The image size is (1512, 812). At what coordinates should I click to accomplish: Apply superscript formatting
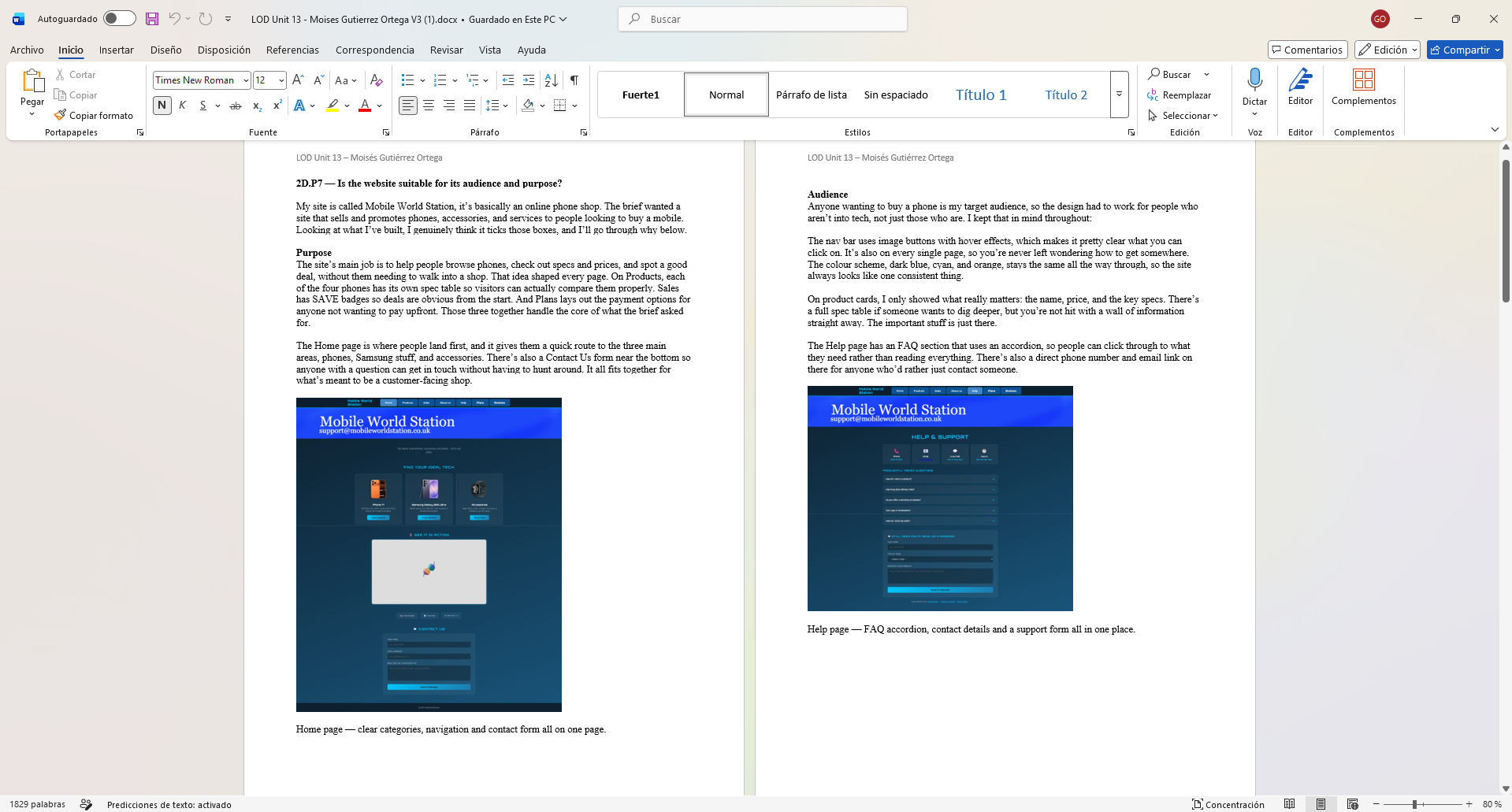click(x=277, y=106)
